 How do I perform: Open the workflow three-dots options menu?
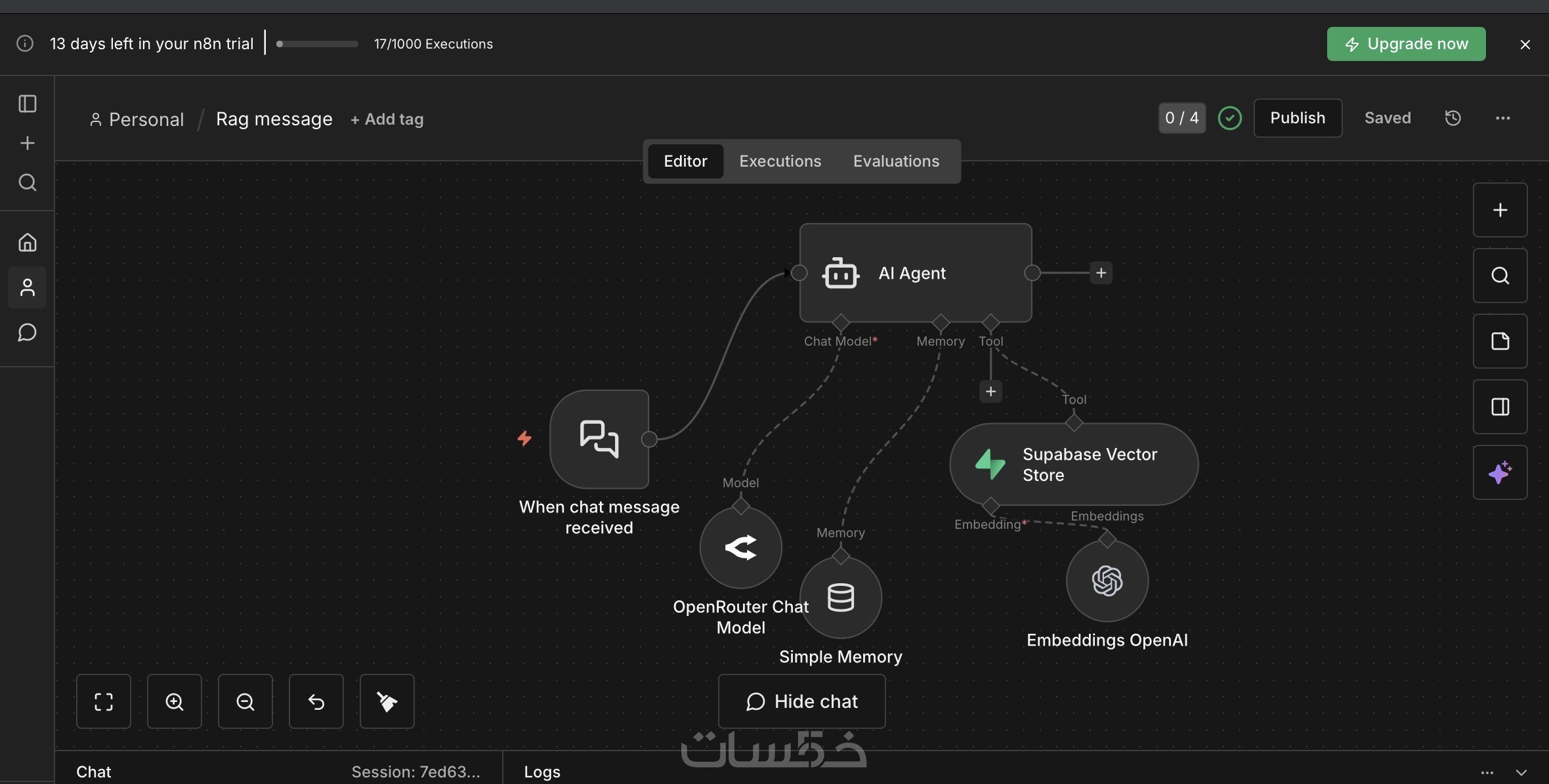click(x=1502, y=118)
